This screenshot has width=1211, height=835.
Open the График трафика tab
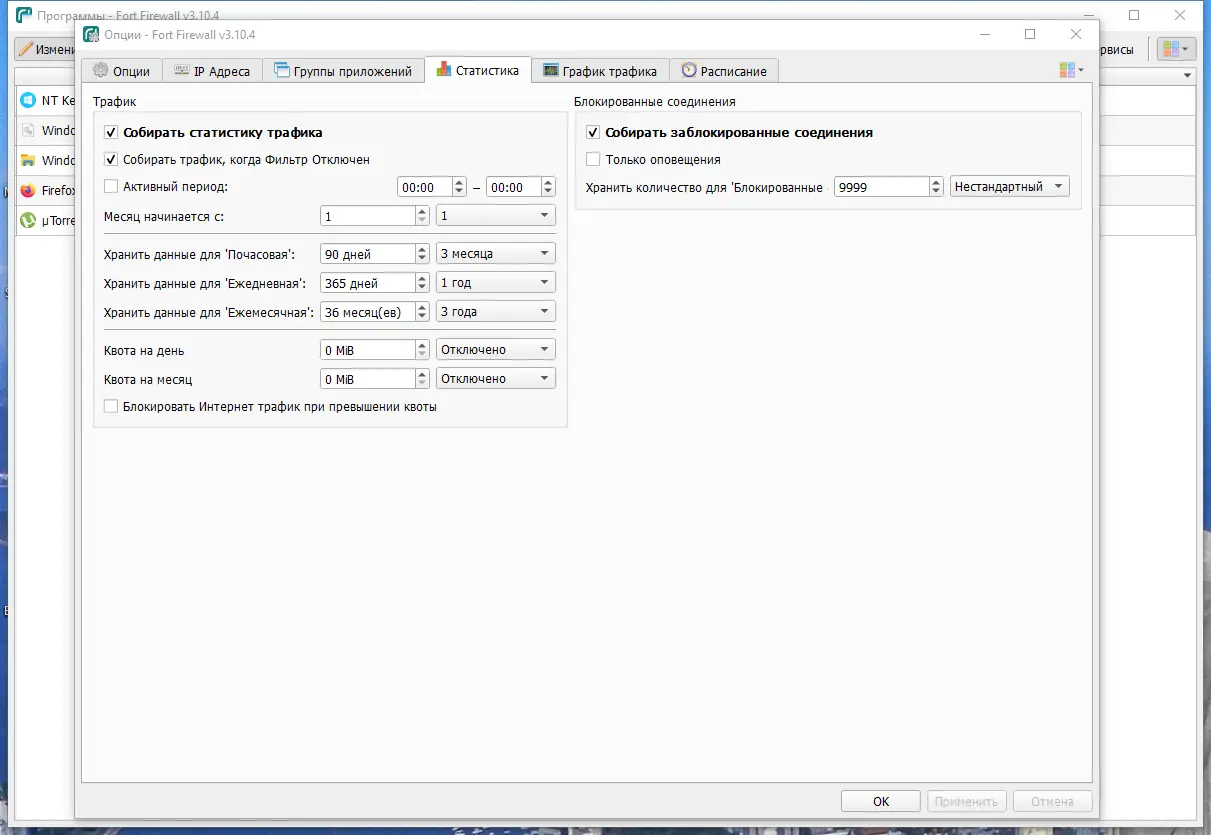click(600, 71)
